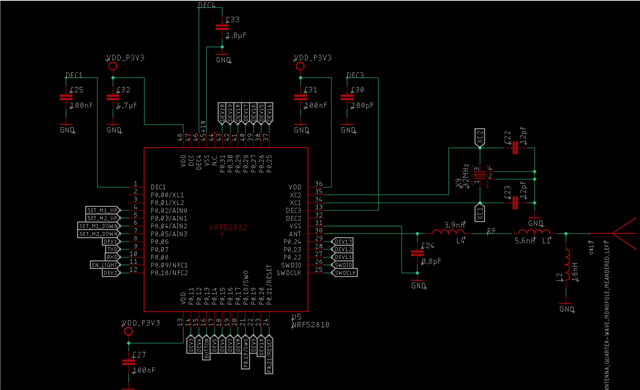The width and height of the screenshot is (640, 390).
Task: Select the DEV13 net label
Action: click(342, 242)
